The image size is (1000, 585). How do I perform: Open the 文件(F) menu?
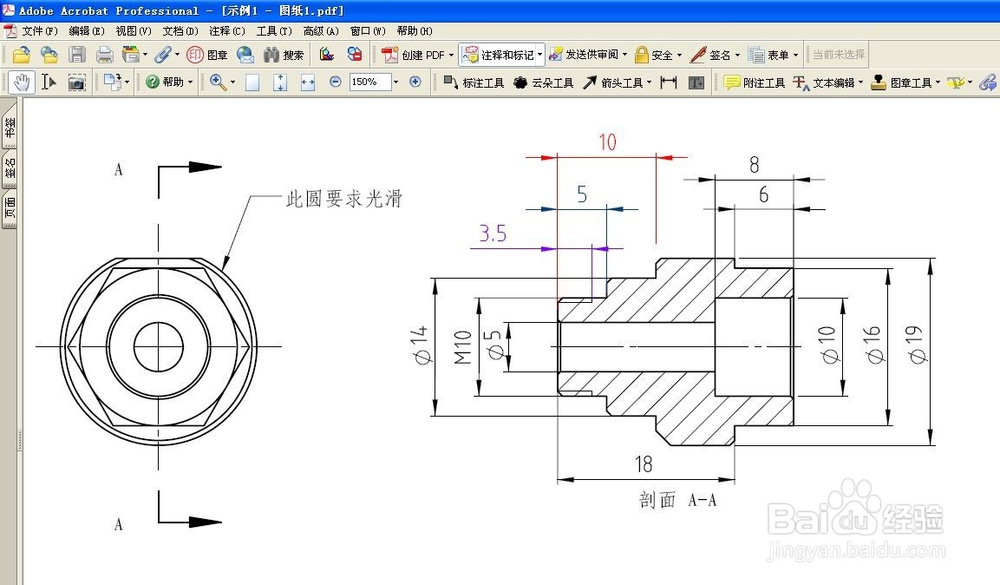coord(40,31)
